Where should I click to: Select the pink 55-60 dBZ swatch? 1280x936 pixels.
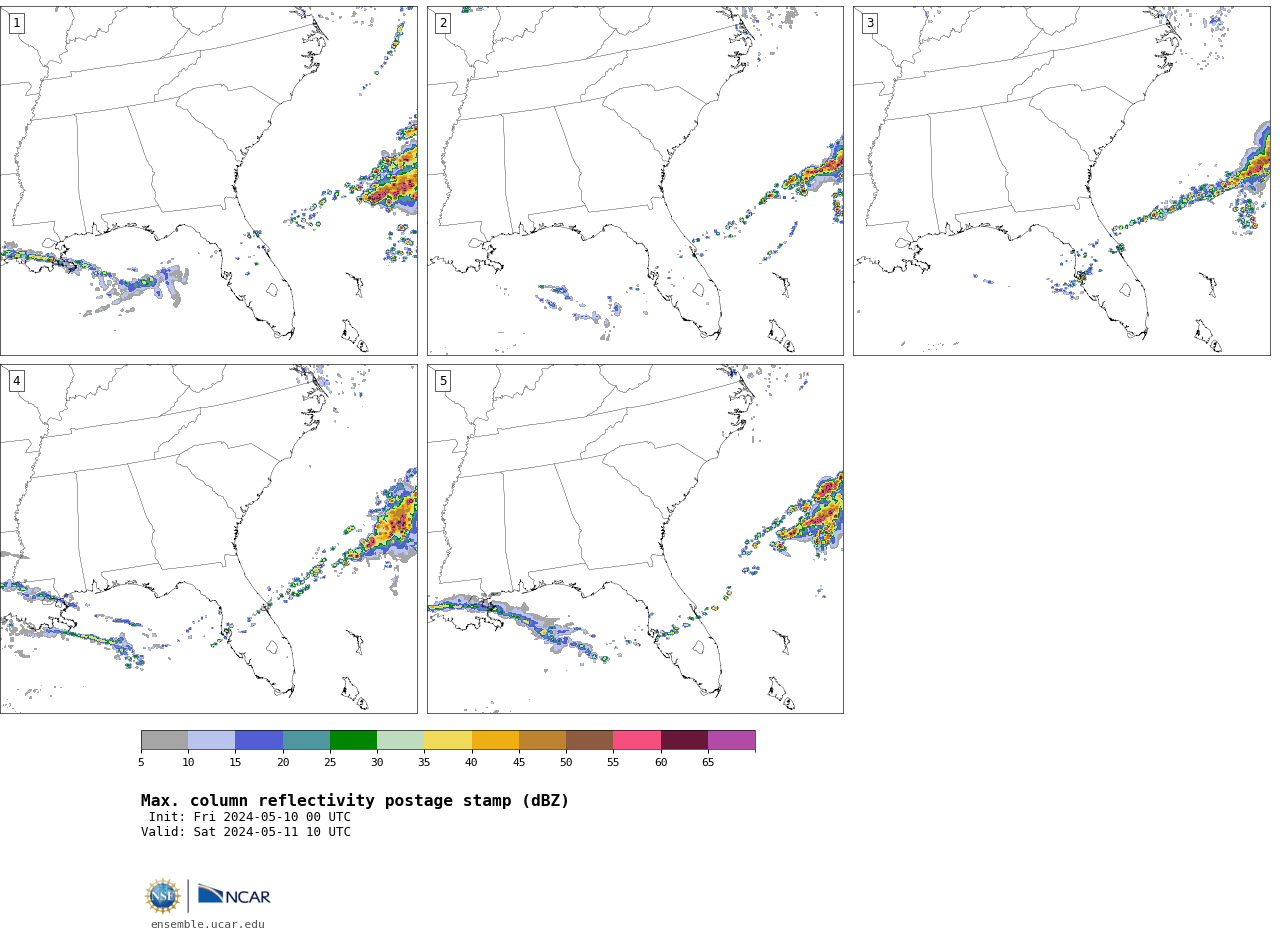pyautogui.click(x=637, y=740)
